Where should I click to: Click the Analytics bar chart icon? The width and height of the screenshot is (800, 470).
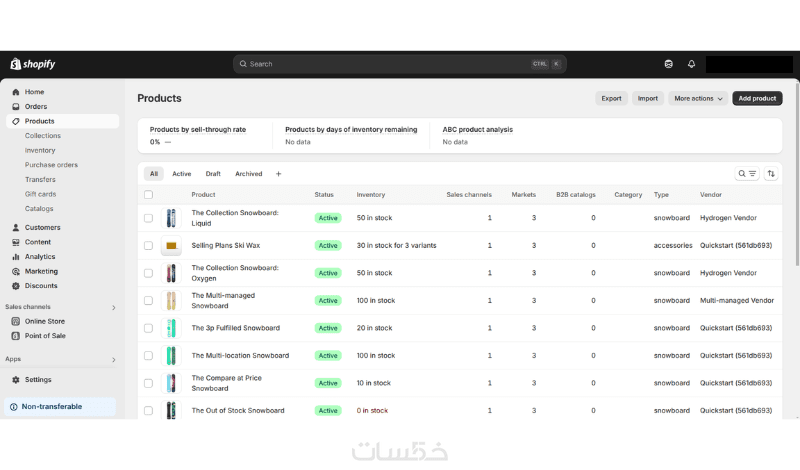16,257
